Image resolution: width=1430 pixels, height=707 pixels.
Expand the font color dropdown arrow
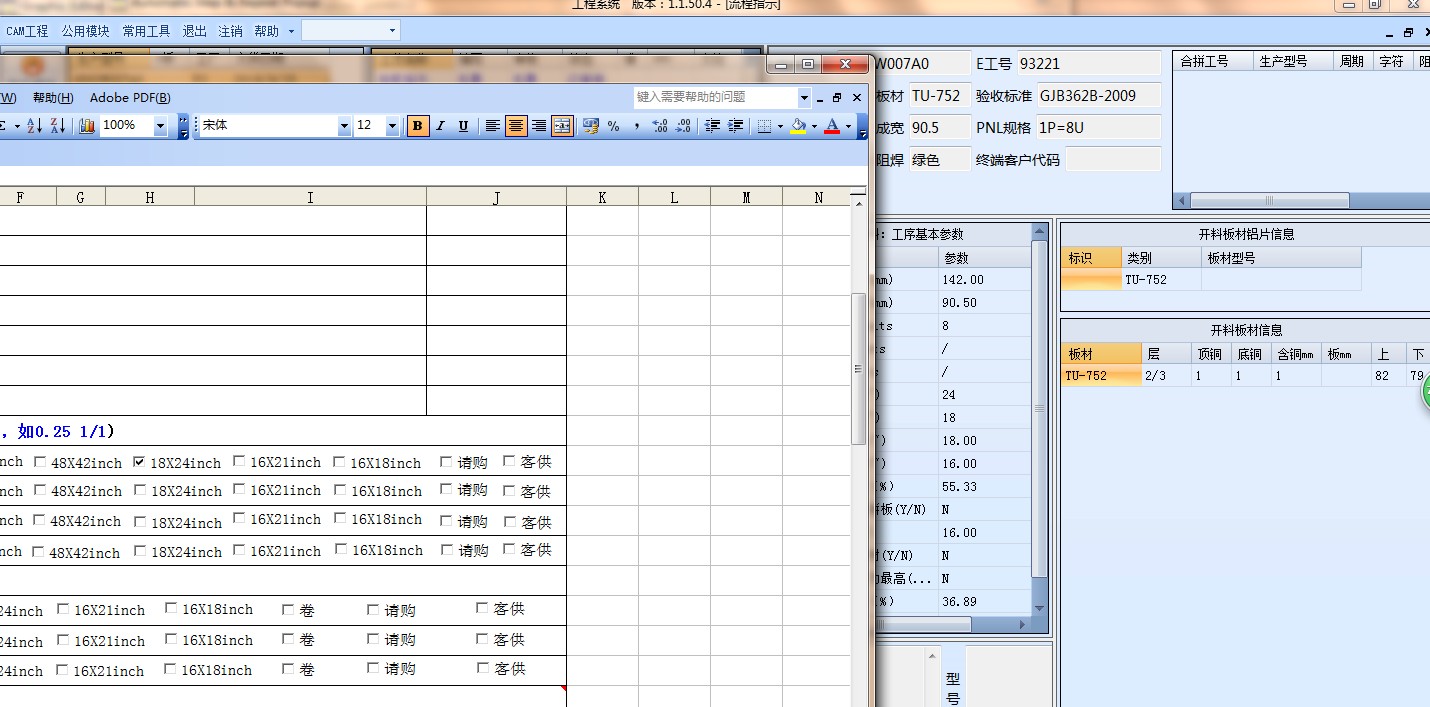point(848,126)
